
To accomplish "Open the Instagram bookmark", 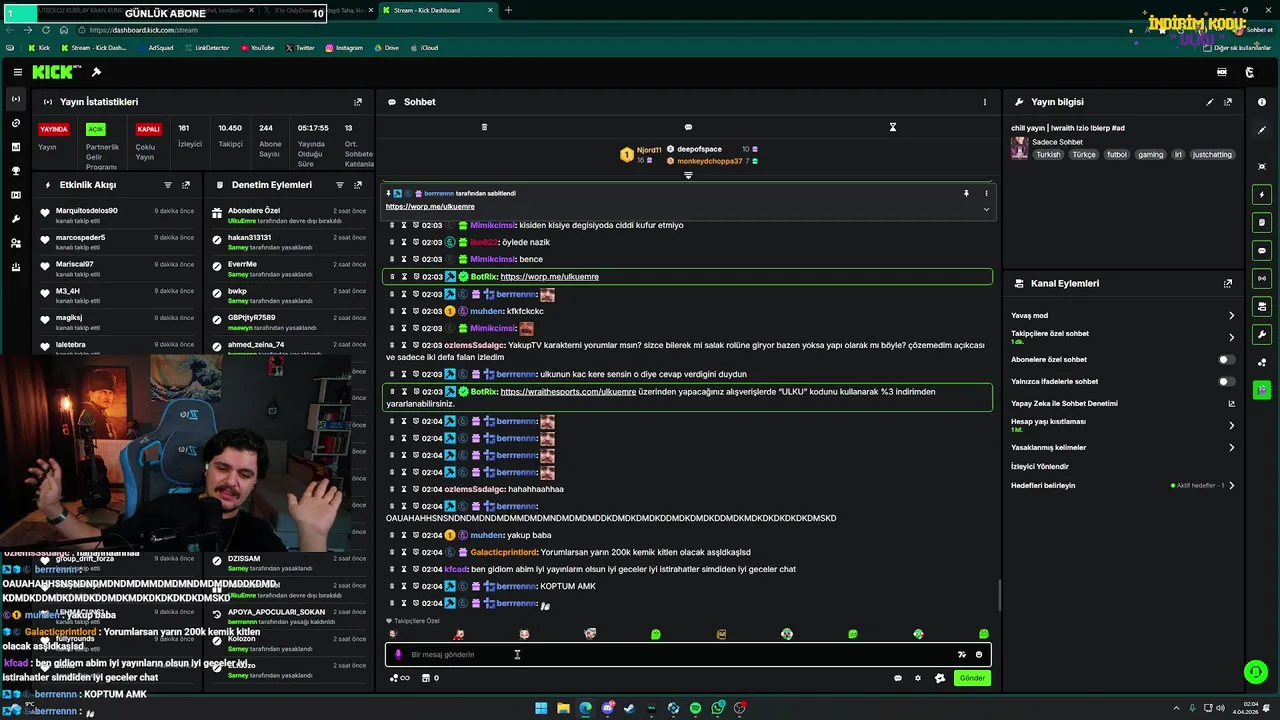I will (344, 48).
